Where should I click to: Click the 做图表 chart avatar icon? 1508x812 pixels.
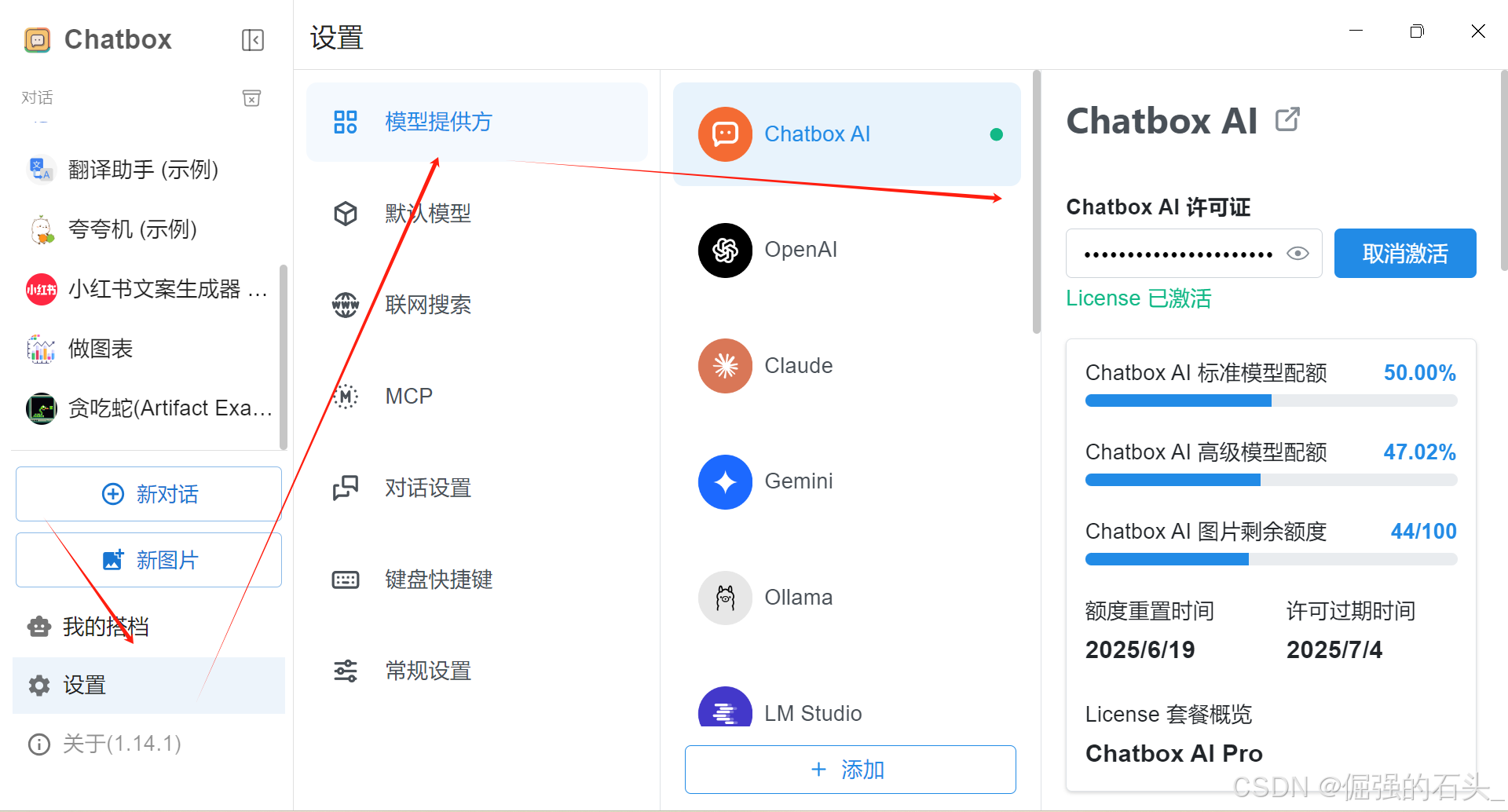[x=41, y=349]
